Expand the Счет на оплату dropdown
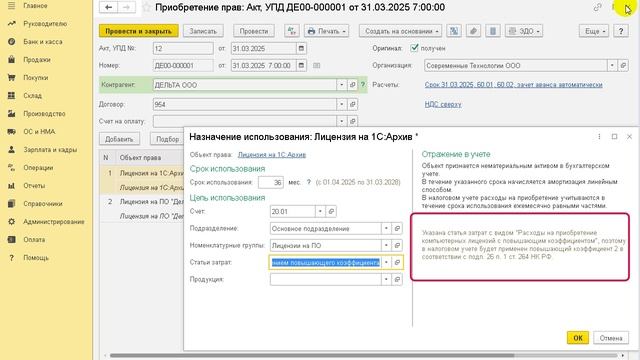 (x=342, y=121)
